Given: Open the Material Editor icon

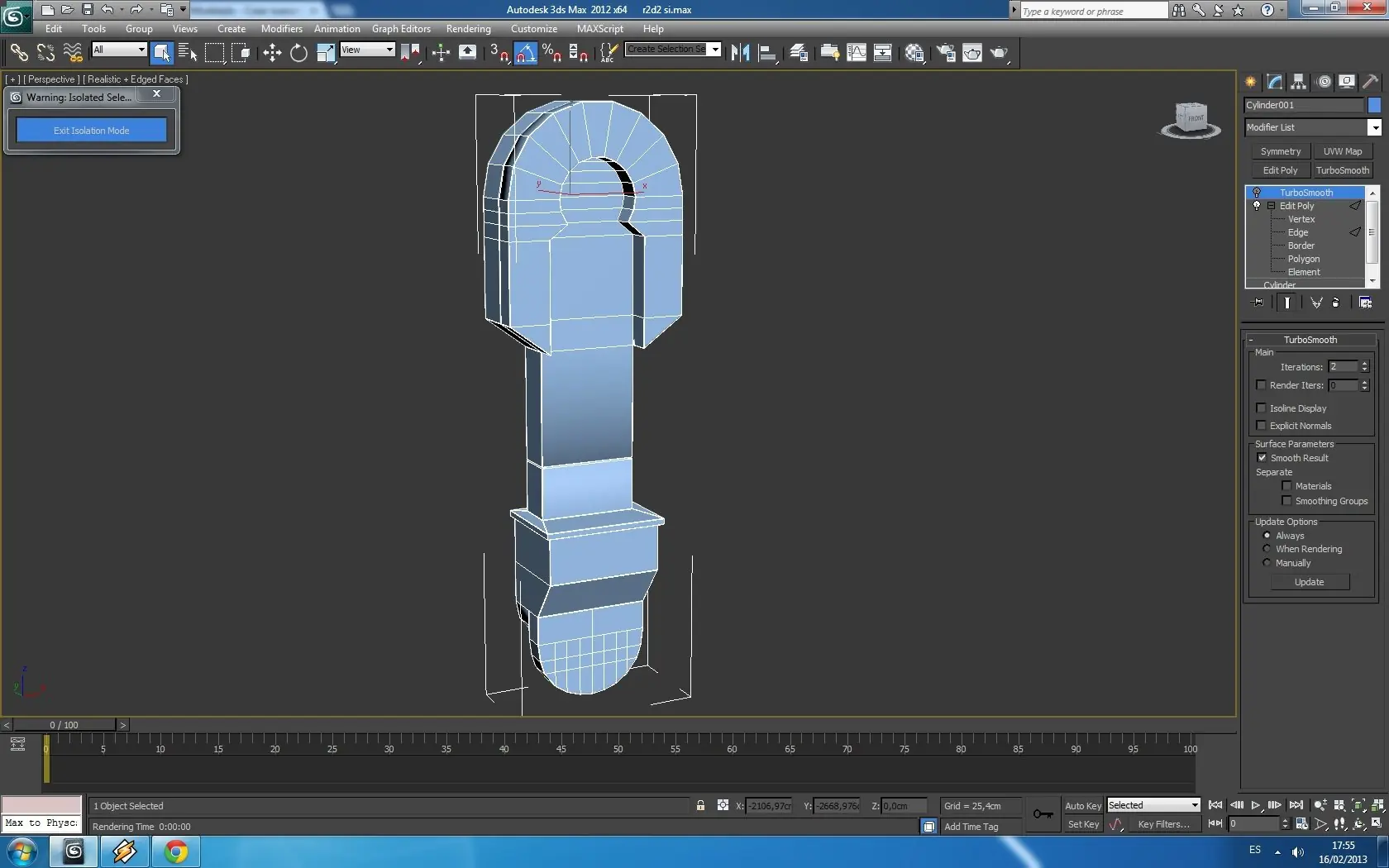Looking at the screenshot, I should coord(914,53).
